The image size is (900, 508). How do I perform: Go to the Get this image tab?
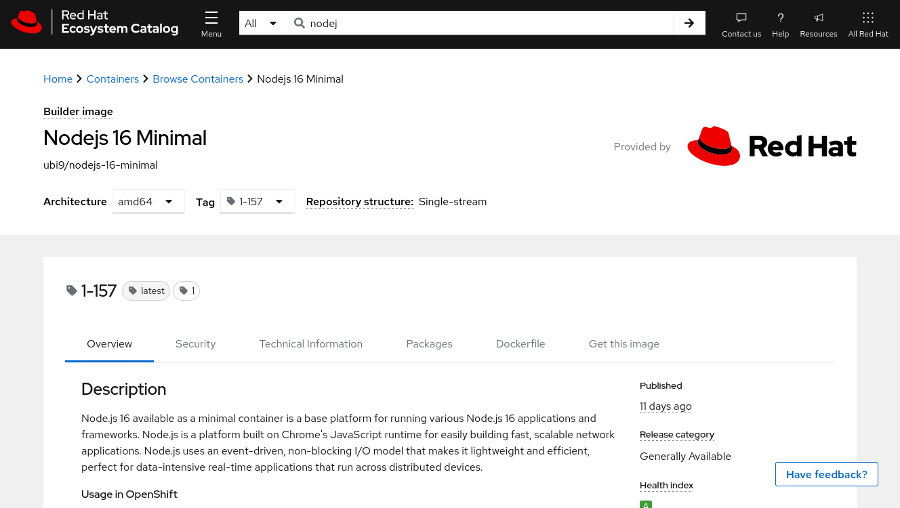tap(623, 344)
